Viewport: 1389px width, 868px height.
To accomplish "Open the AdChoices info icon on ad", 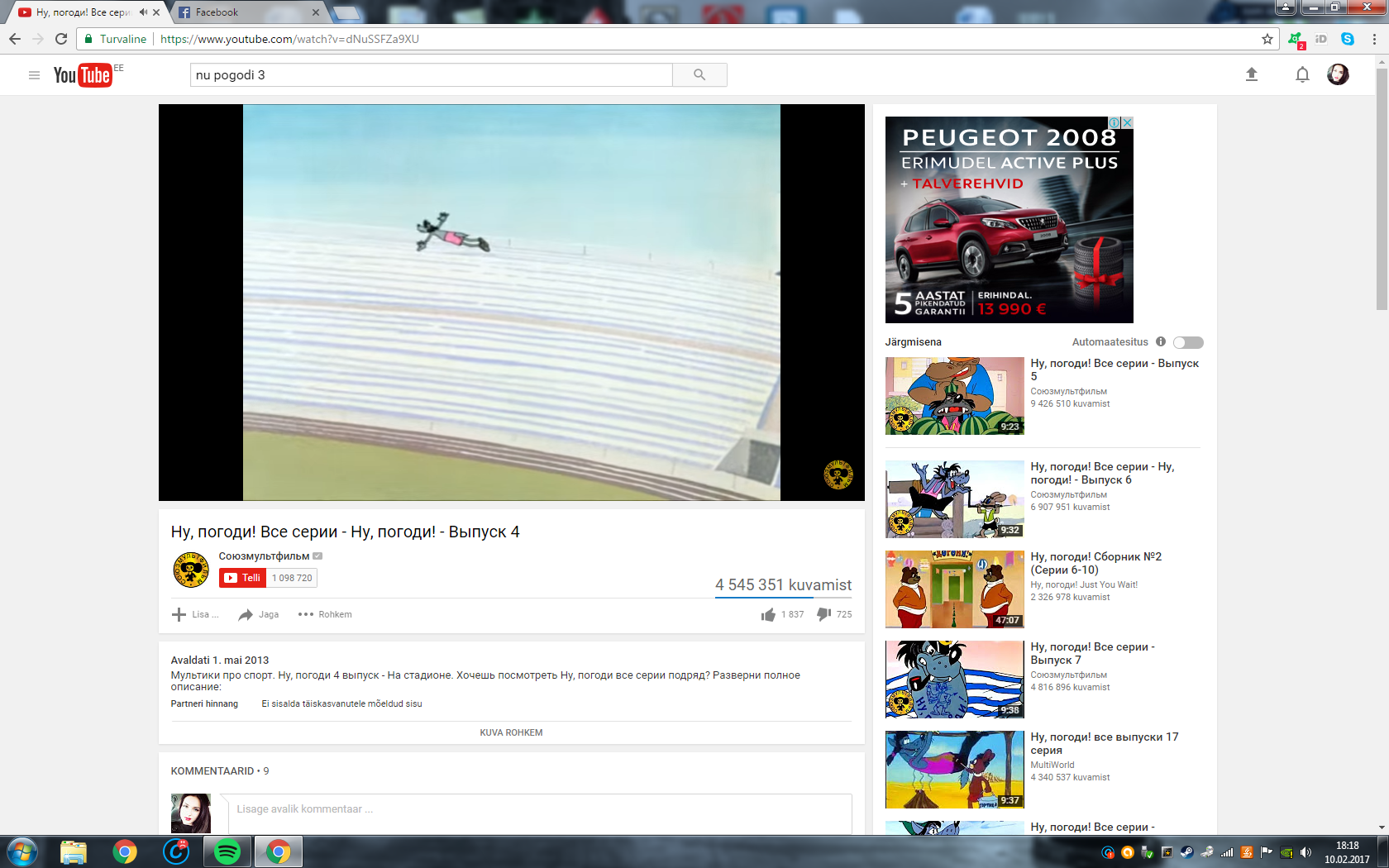I will [x=1115, y=122].
